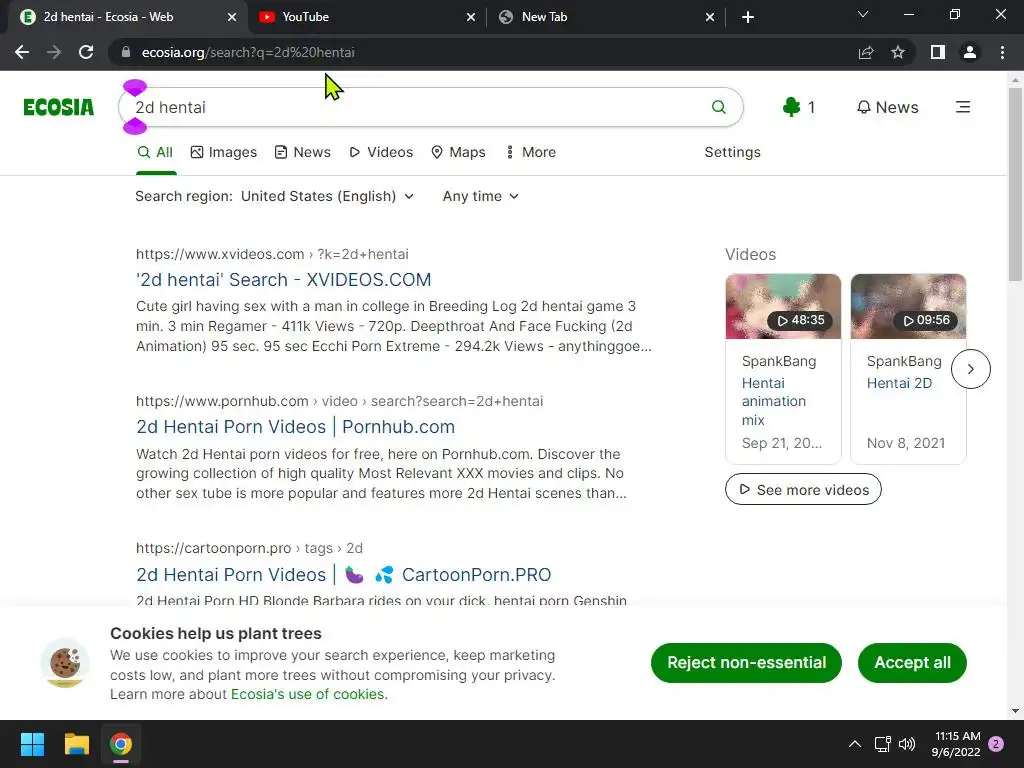
Task: Open the Chrome side panel
Action: tap(938, 52)
